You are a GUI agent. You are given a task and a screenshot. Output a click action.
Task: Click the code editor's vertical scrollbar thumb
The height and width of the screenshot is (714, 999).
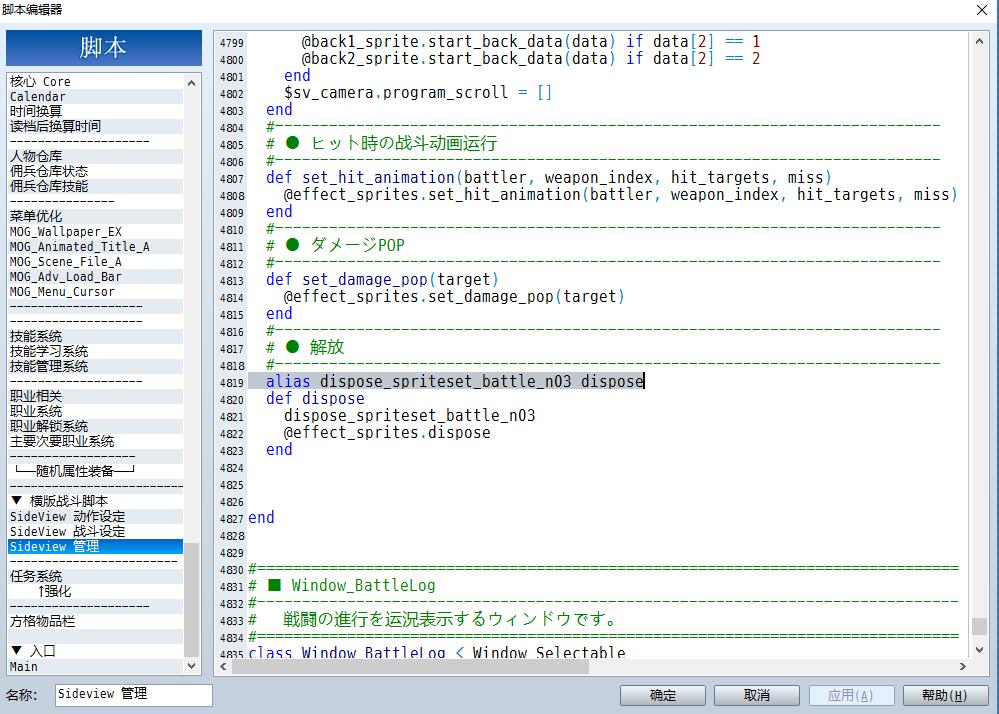pyautogui.click(x=979, y=625)
